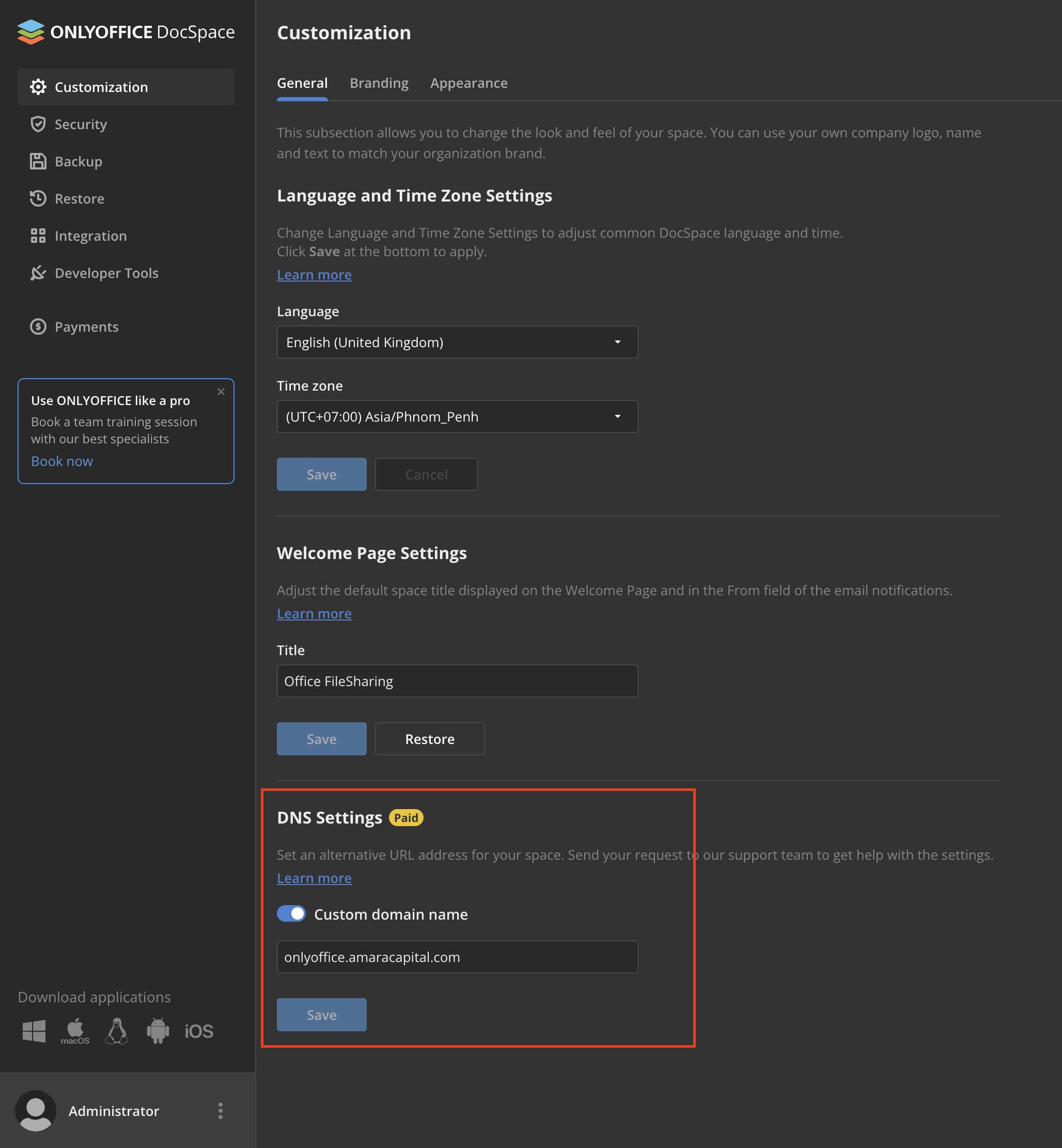Open the Restore section
Viewport: 1062px width, 1148px height.
click(x=126, y=198)
